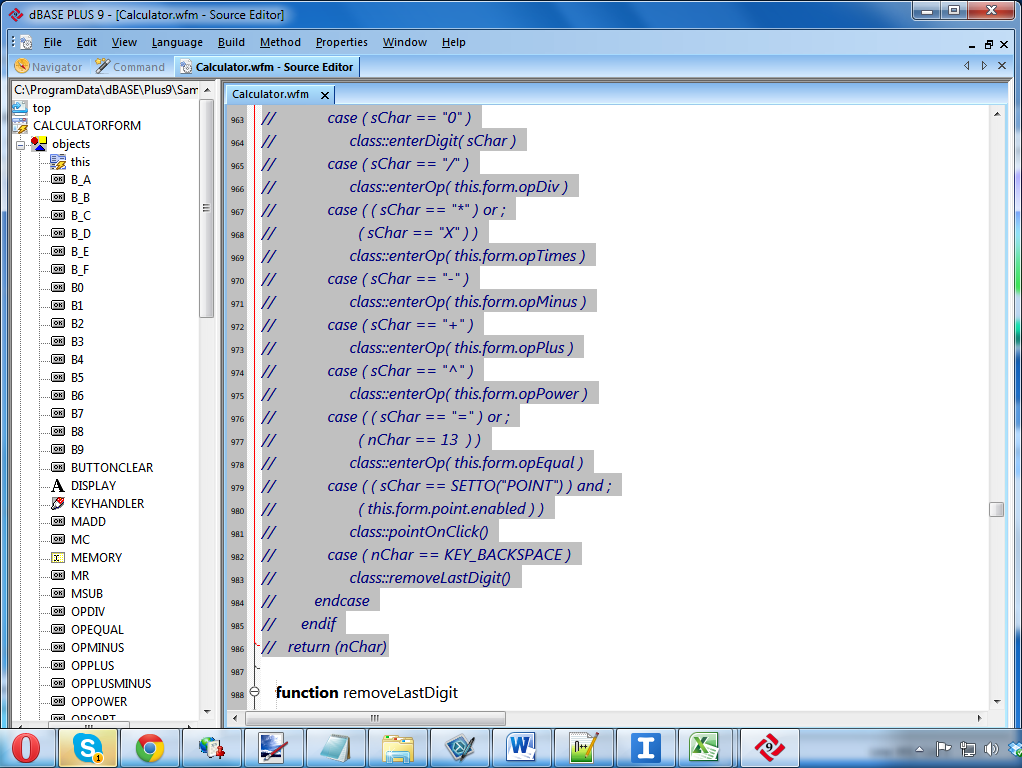The width and height of the screenshot is (1022, 768).
Task: Open Microsoft Excel from the taskbar
Action: tap(704, 748)
